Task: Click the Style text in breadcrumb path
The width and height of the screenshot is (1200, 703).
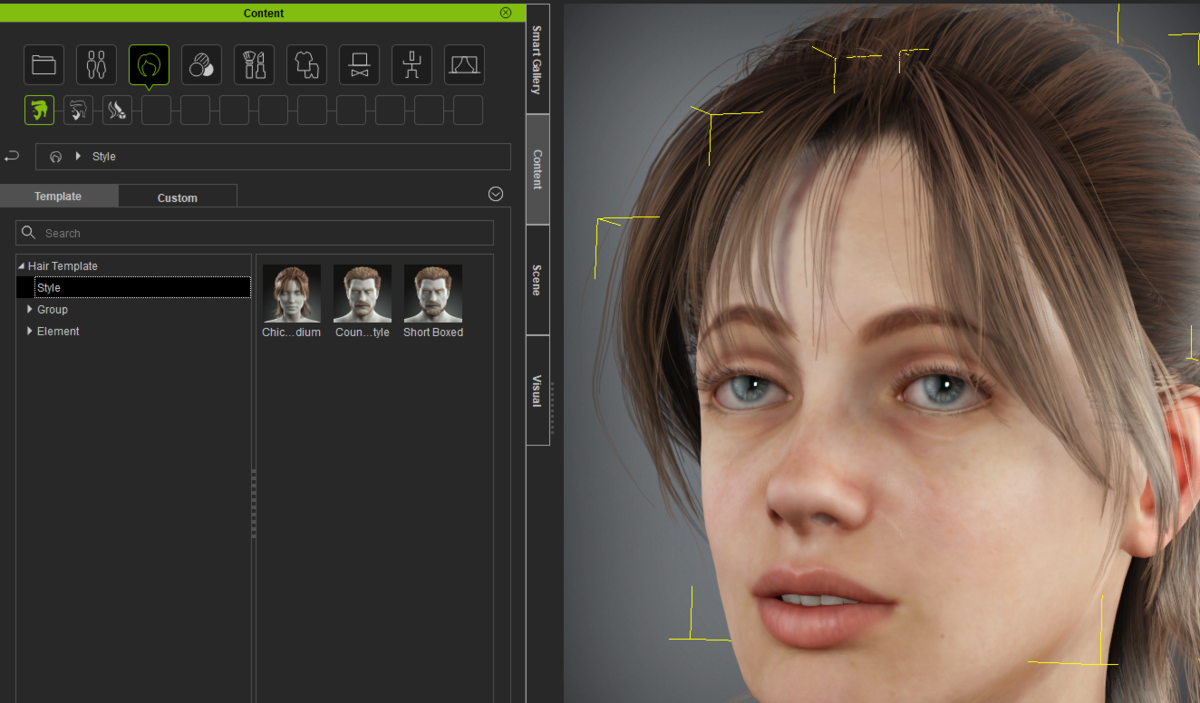Action: tap(104, 157)
